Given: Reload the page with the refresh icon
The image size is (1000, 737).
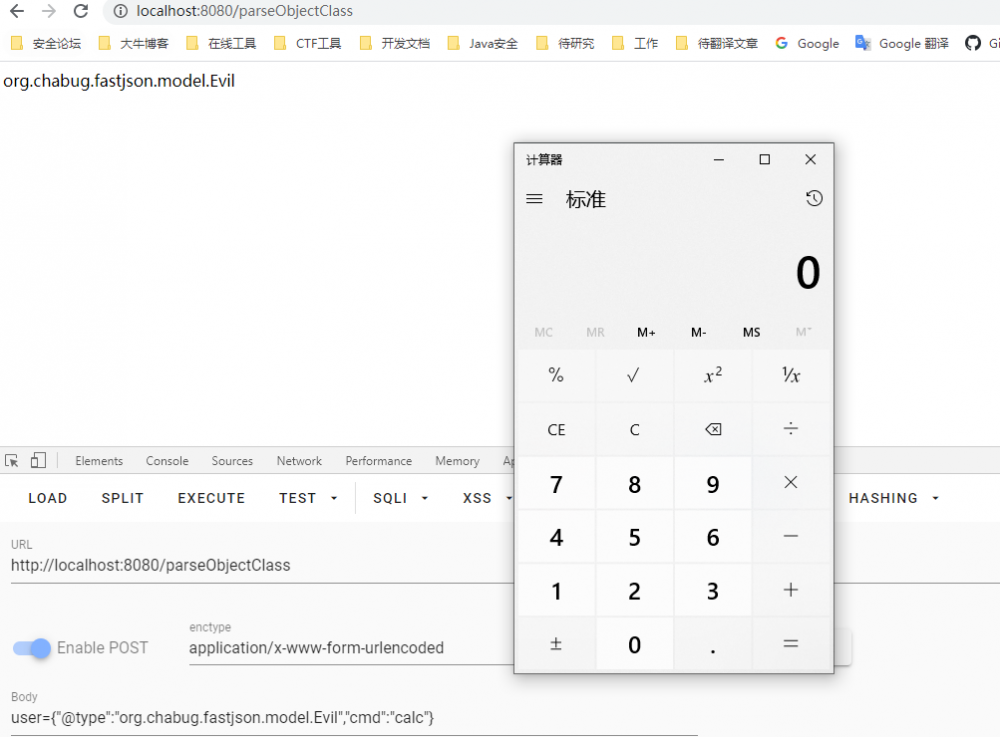Looking at the screenshot, I should tap(80, 12).
